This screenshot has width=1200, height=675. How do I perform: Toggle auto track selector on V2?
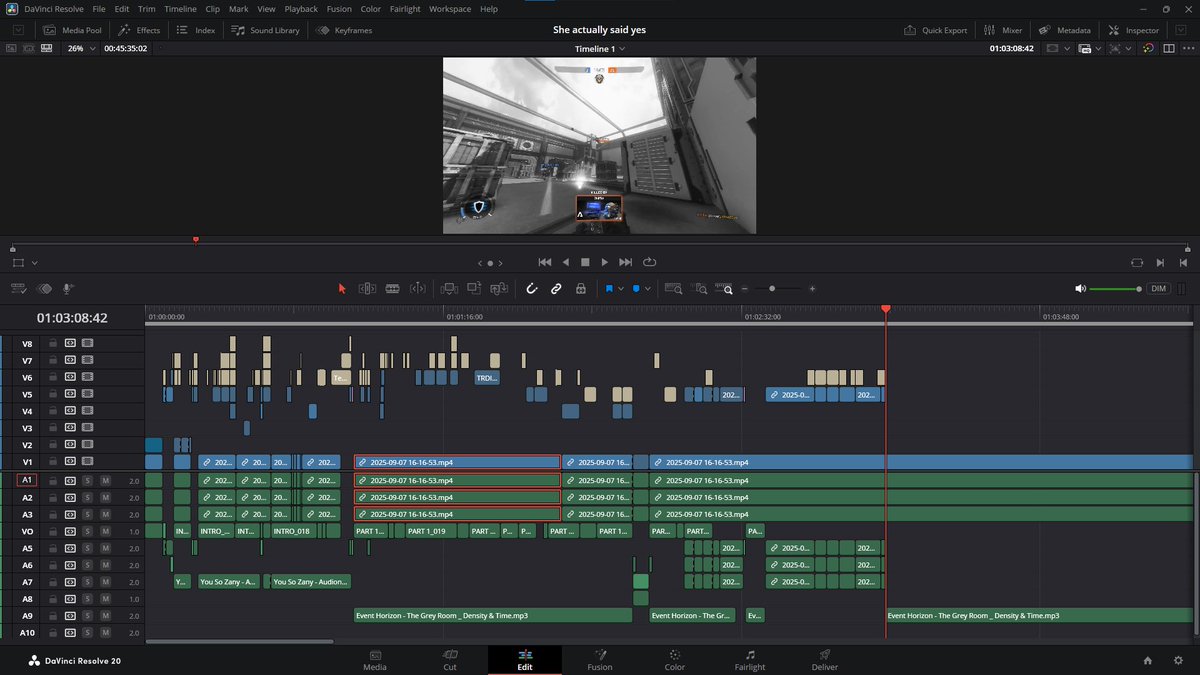pyautogui.click(x=70, y=445)
